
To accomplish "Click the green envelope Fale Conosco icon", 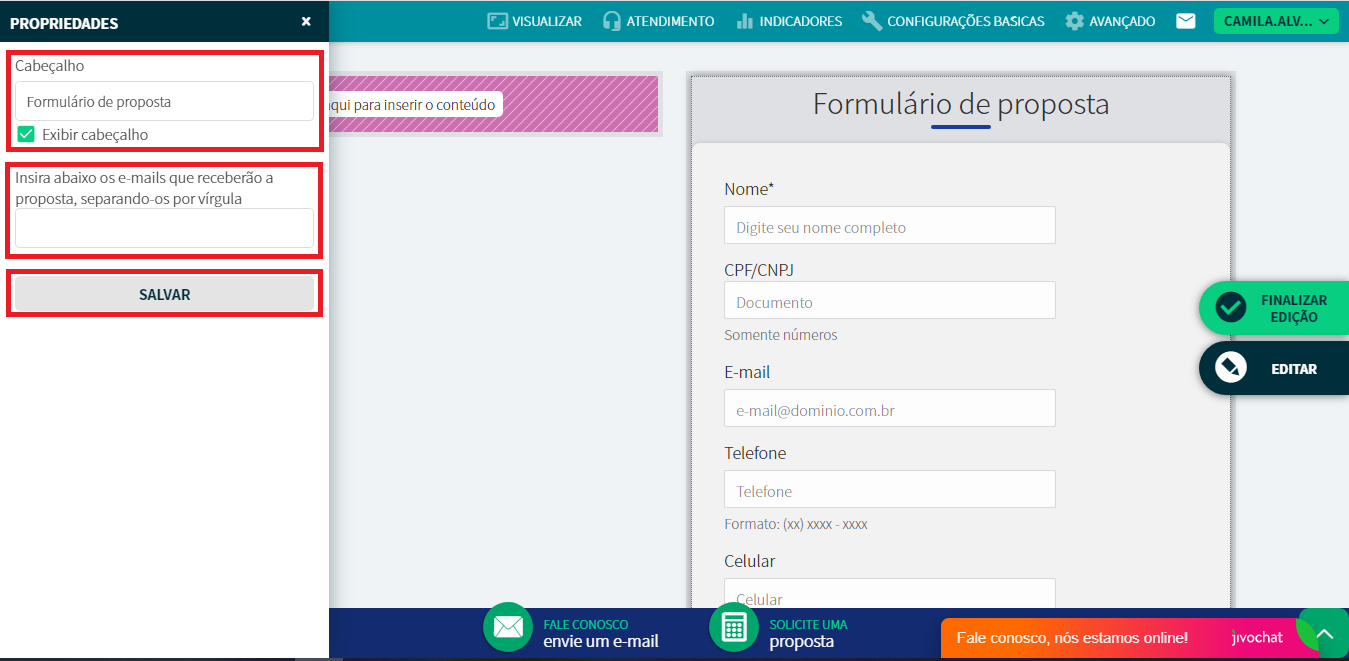I will [x=508, y=627].
